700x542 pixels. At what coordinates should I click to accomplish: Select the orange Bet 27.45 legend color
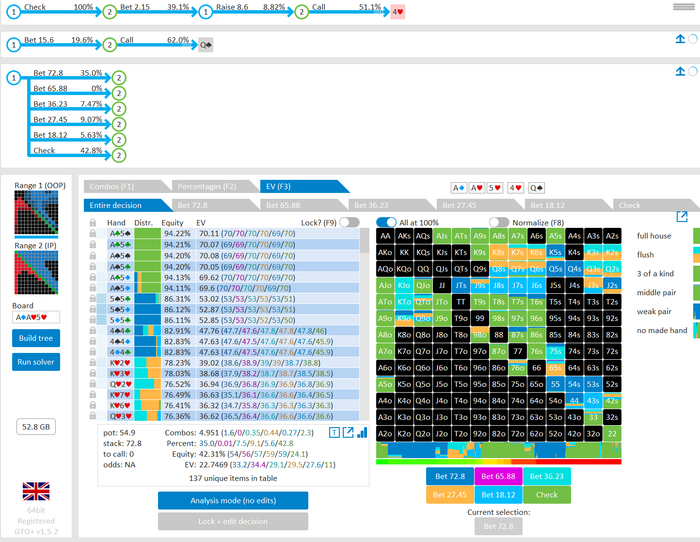pyautogui.click(x=450, y=495)
